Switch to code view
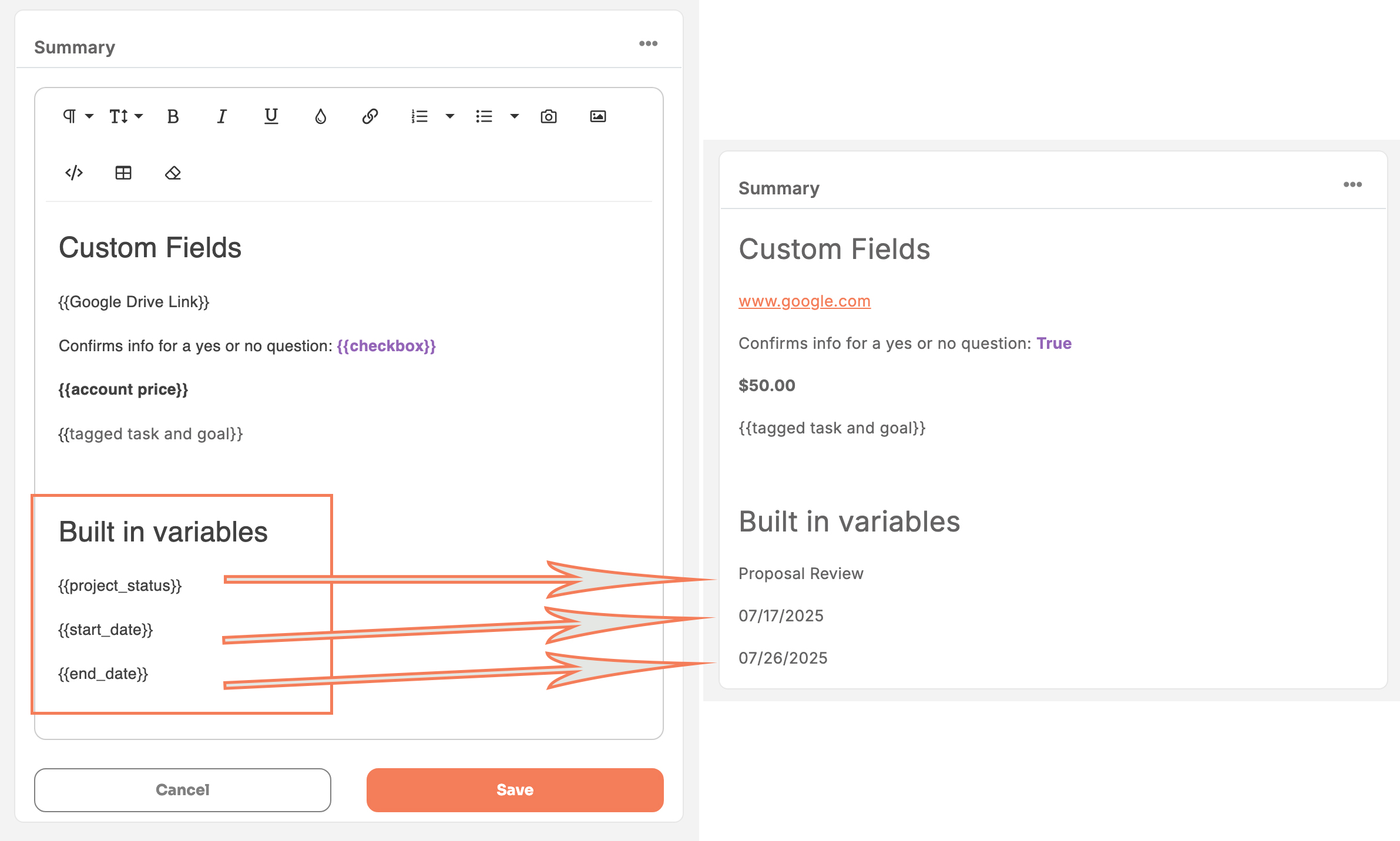1400x841 pixels. click(74, 173)
